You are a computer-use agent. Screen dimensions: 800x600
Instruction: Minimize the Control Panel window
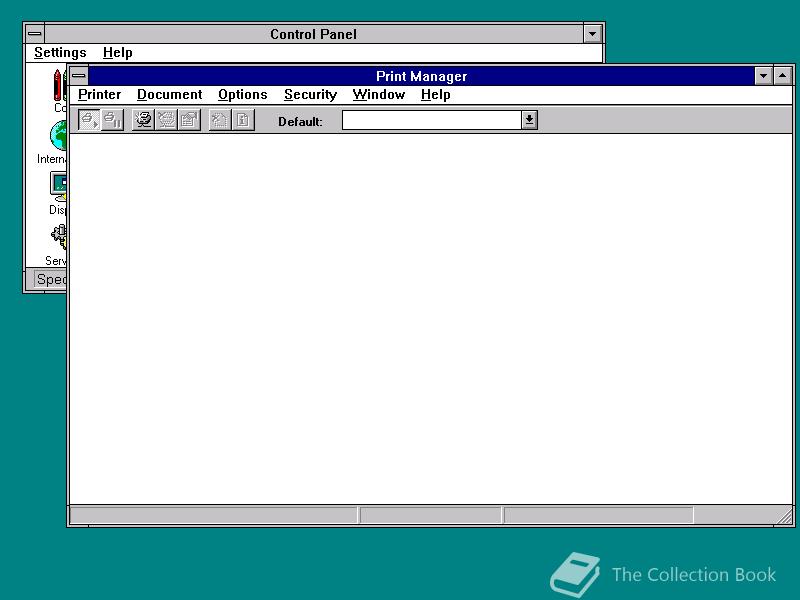click(592, 34)
